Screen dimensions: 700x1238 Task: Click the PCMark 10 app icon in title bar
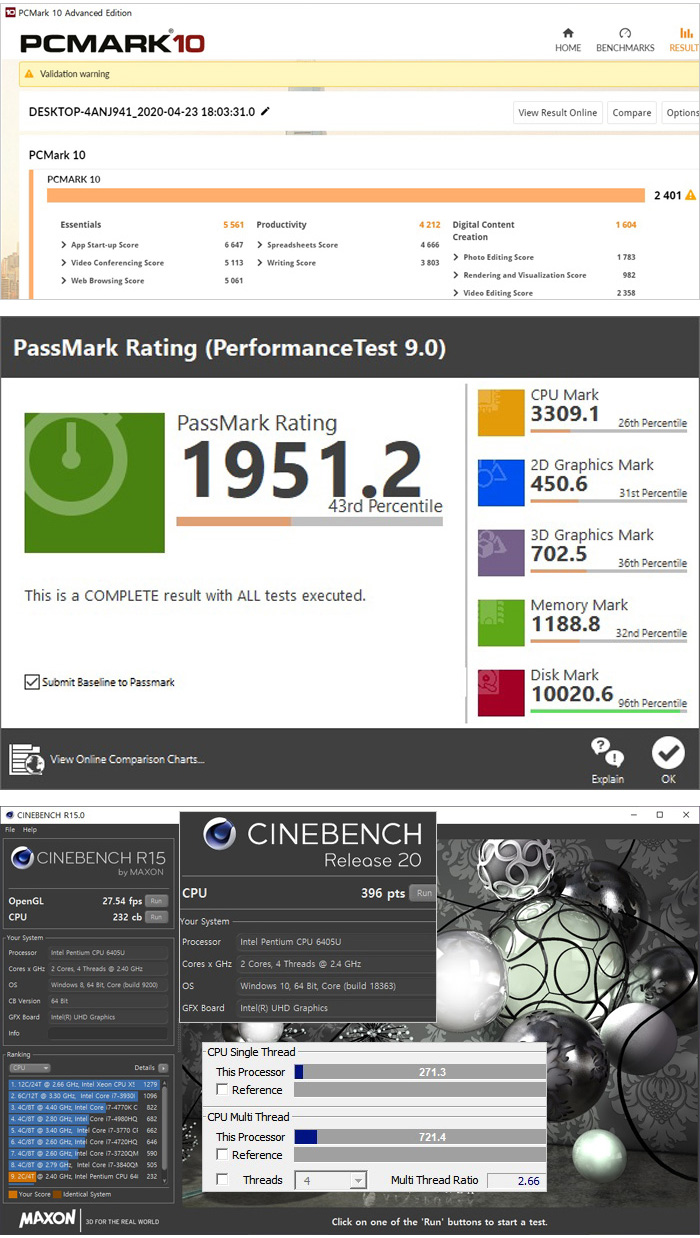coord(9,13)
